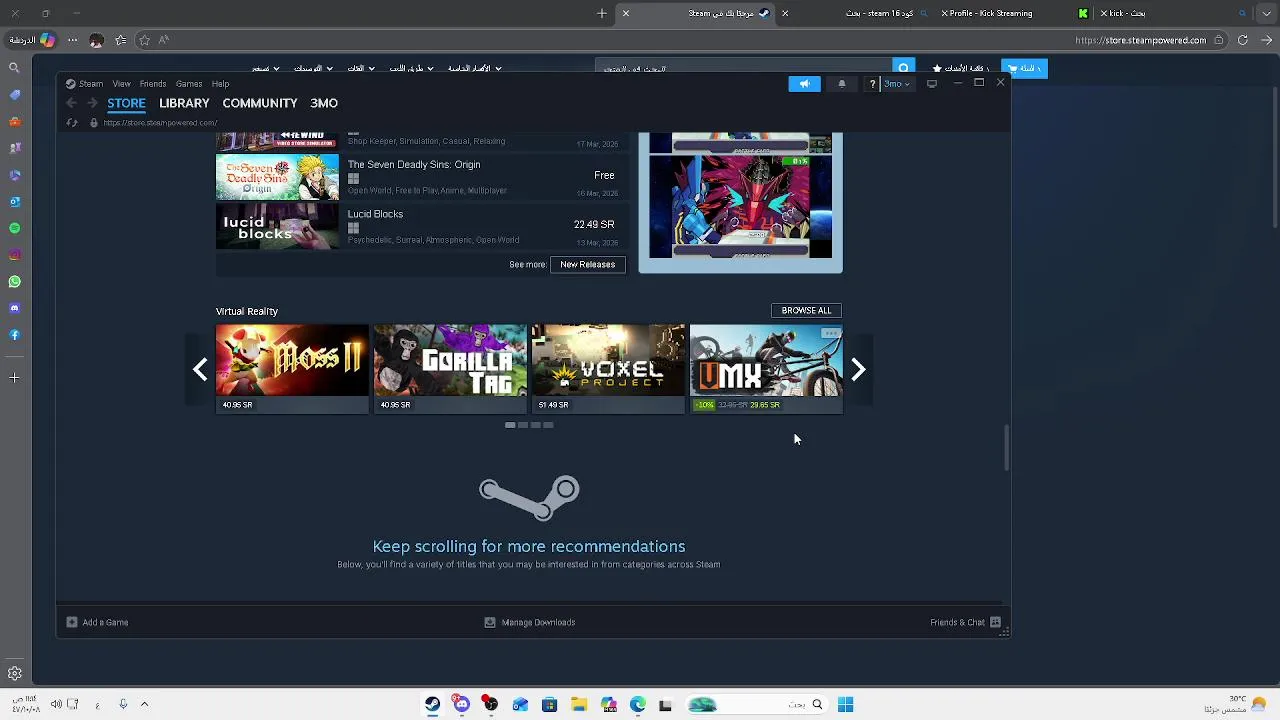Image resolution: width=1280 pixels, height=720 pixels.
Task: Show next Virtual Reality carousel items
Action: pos(858,370)
